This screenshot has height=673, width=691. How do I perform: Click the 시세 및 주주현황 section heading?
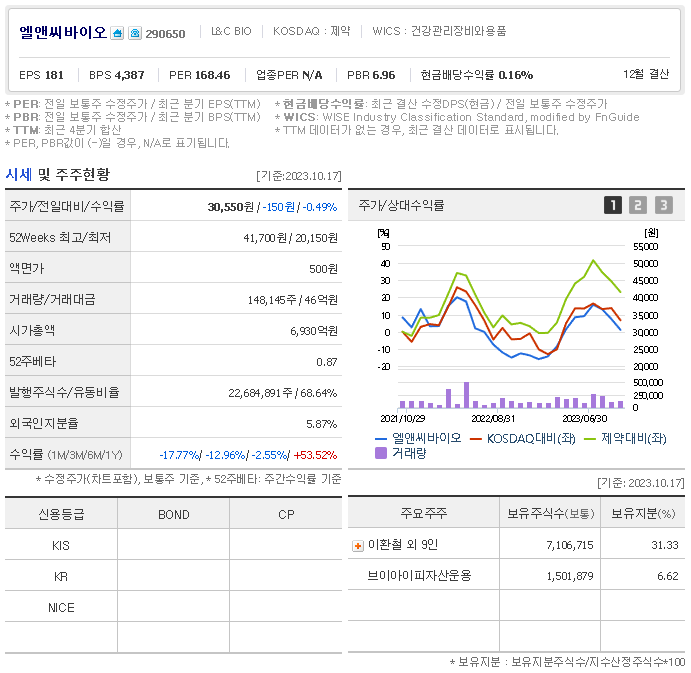[x=57, y=175]
